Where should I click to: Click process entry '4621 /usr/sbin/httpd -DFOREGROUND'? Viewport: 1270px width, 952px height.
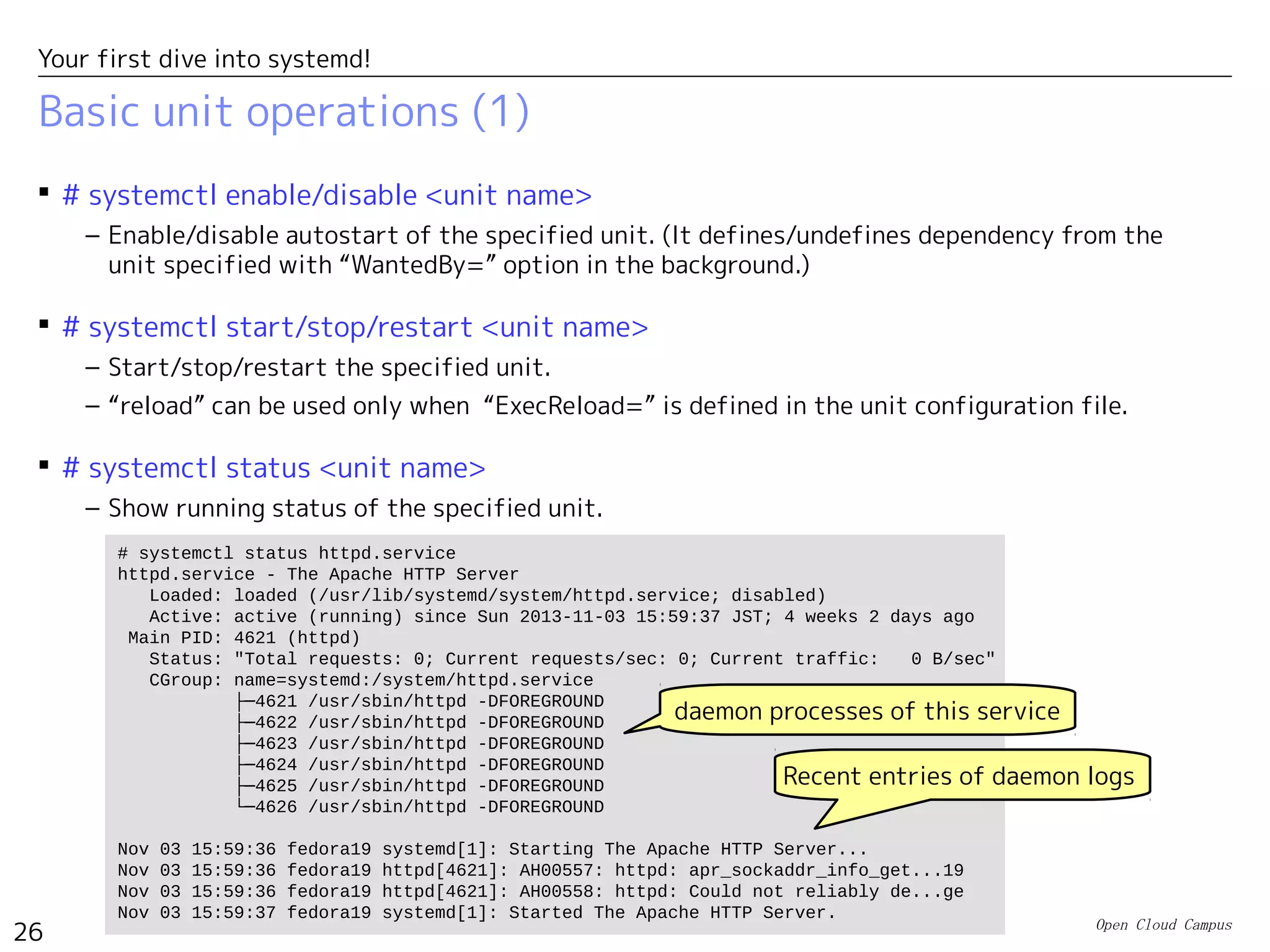421,701
